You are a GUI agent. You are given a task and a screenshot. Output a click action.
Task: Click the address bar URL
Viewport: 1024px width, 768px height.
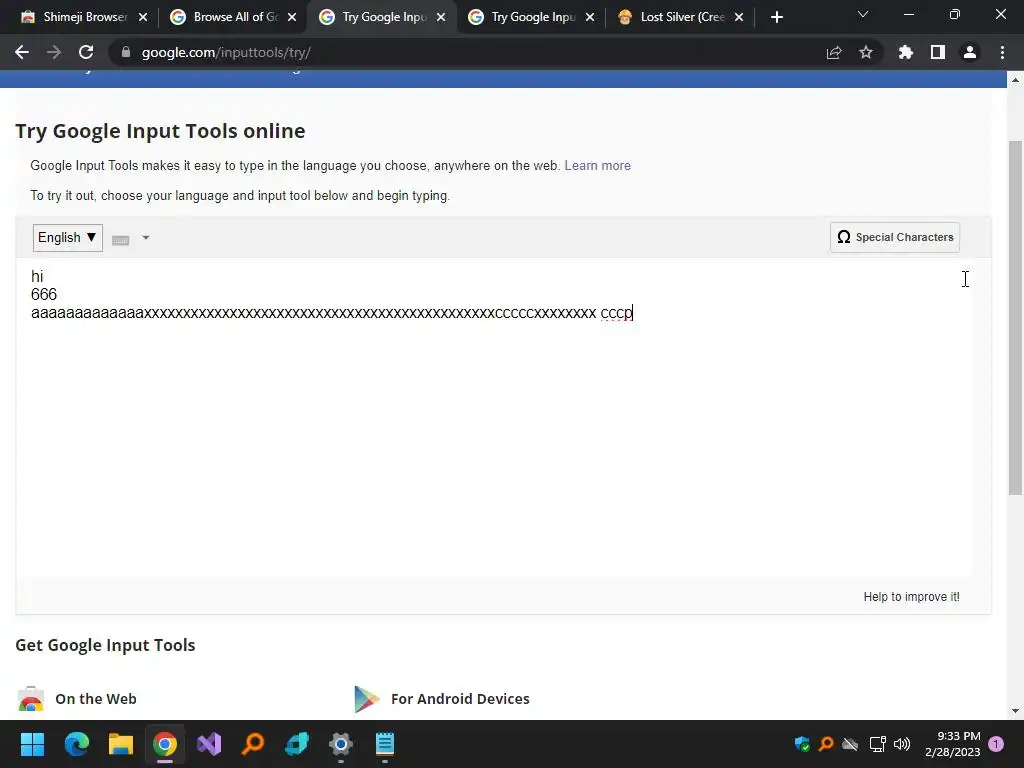[226, 52]
